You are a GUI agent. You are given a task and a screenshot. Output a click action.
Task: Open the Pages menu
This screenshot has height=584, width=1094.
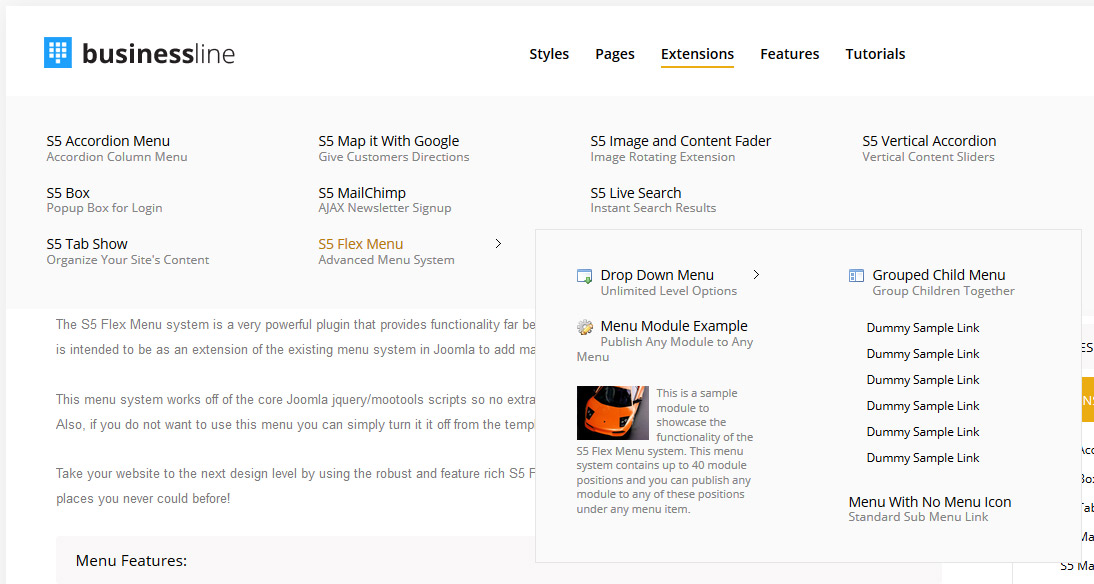coord(615,54)
